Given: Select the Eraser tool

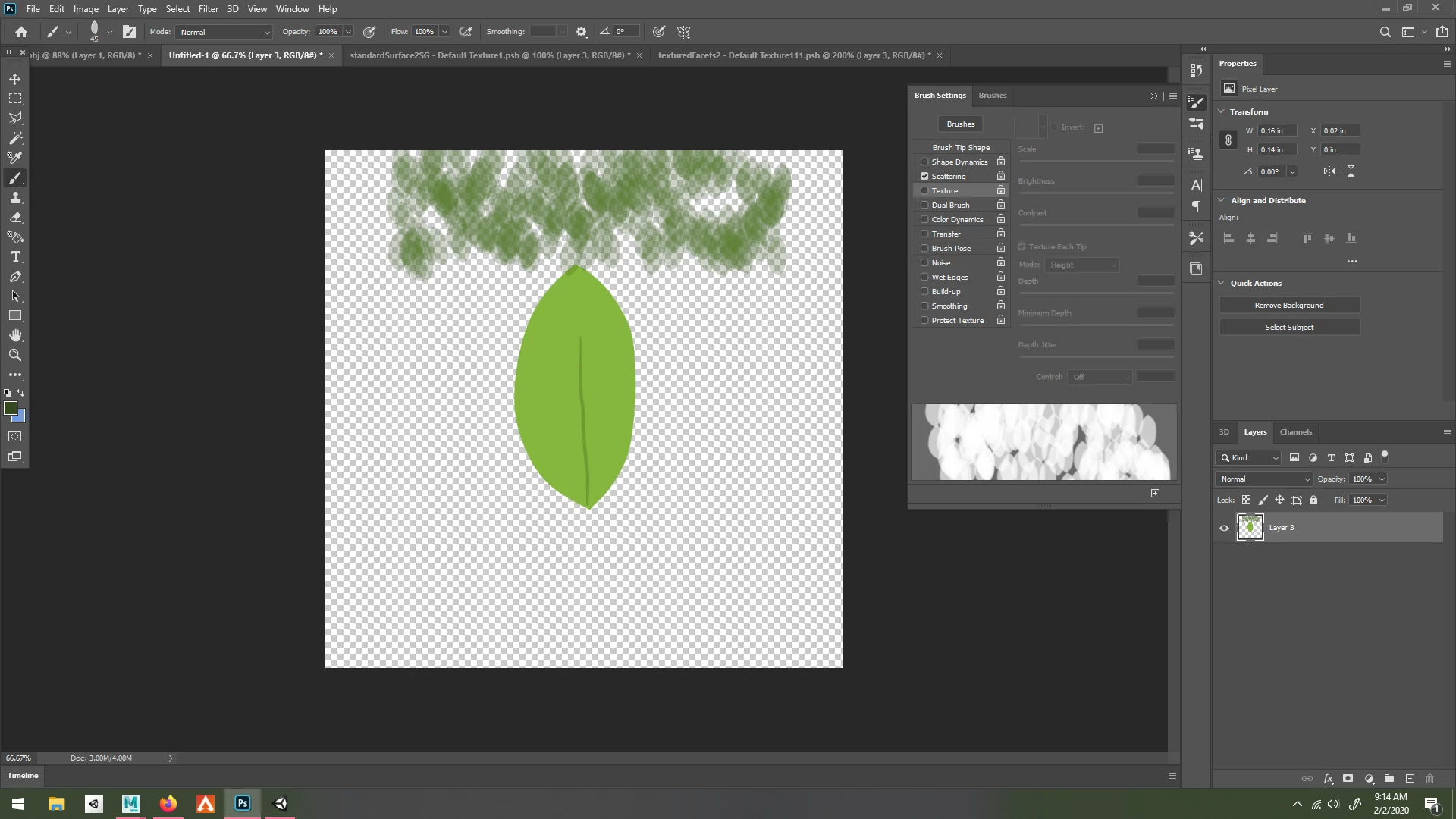Looking at the screenshot, I should tap(15, 217).
